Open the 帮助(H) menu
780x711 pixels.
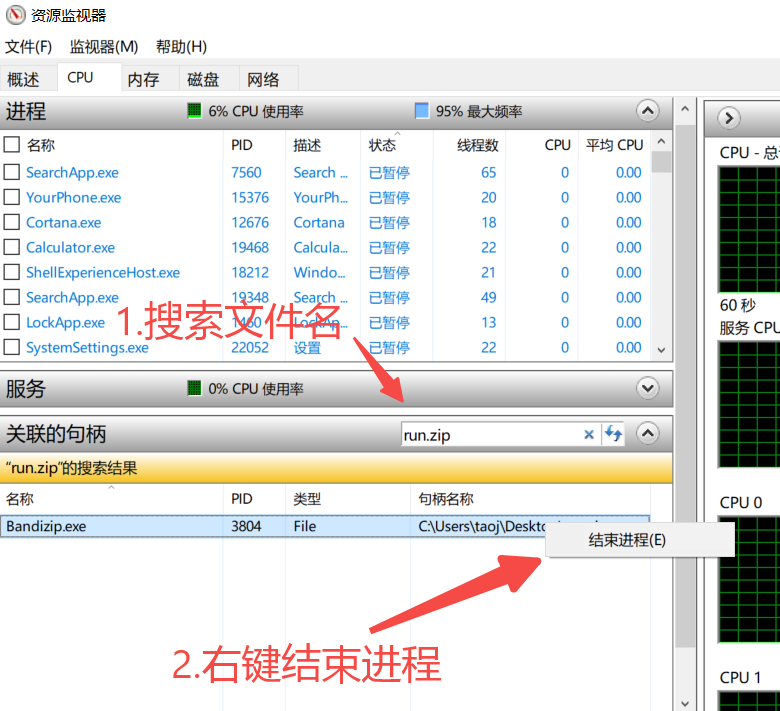pyautogui.click(x=181, y=47)
